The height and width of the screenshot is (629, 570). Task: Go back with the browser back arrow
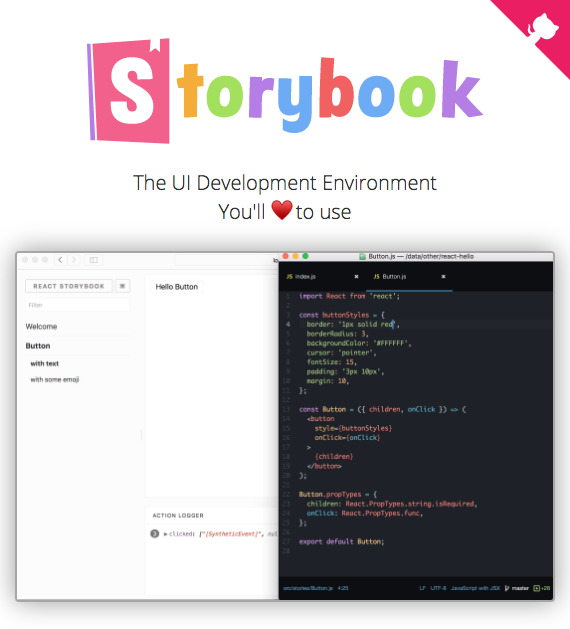[61, 260]
